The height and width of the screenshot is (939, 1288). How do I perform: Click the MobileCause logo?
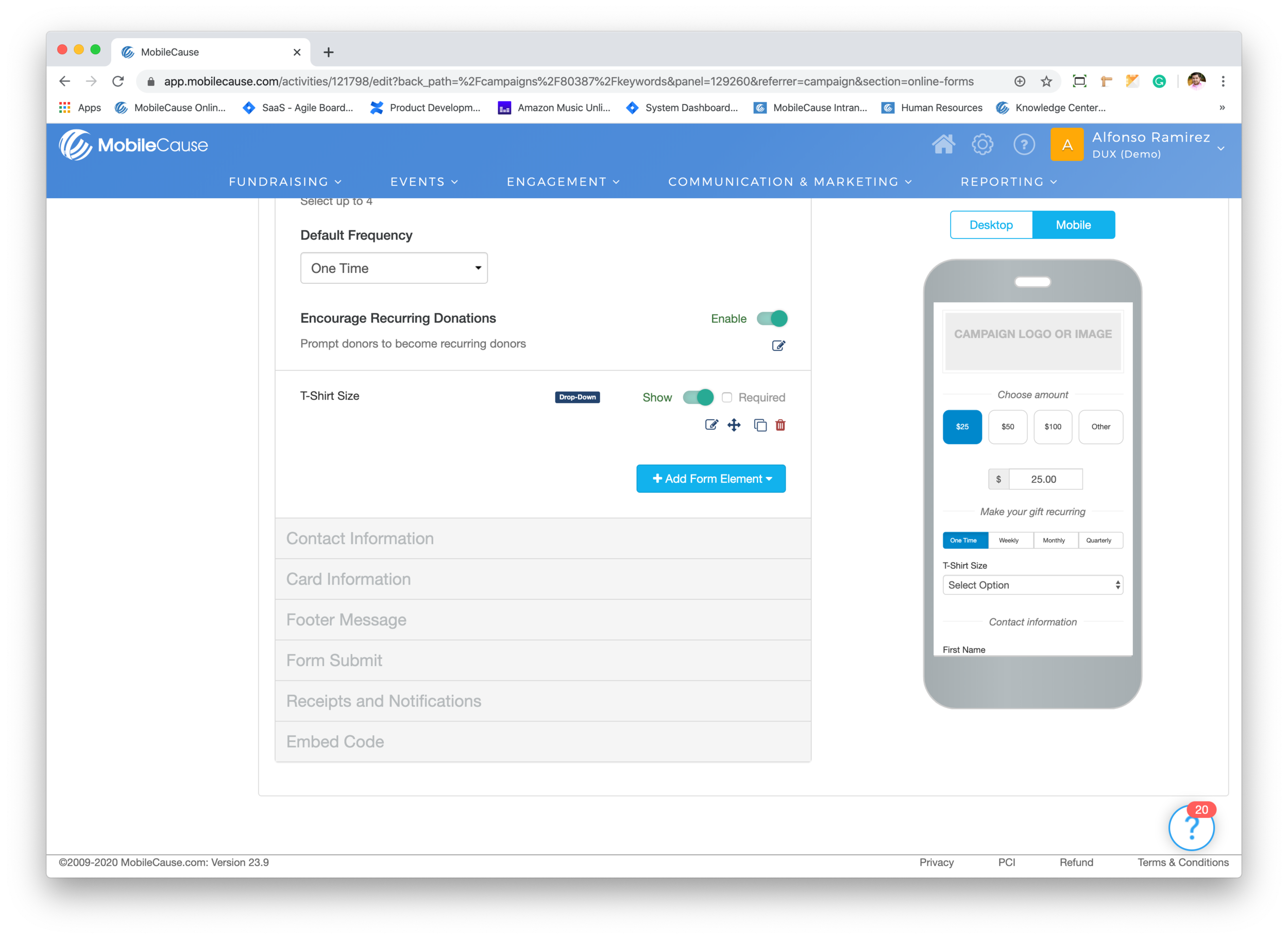click(133, 145)
